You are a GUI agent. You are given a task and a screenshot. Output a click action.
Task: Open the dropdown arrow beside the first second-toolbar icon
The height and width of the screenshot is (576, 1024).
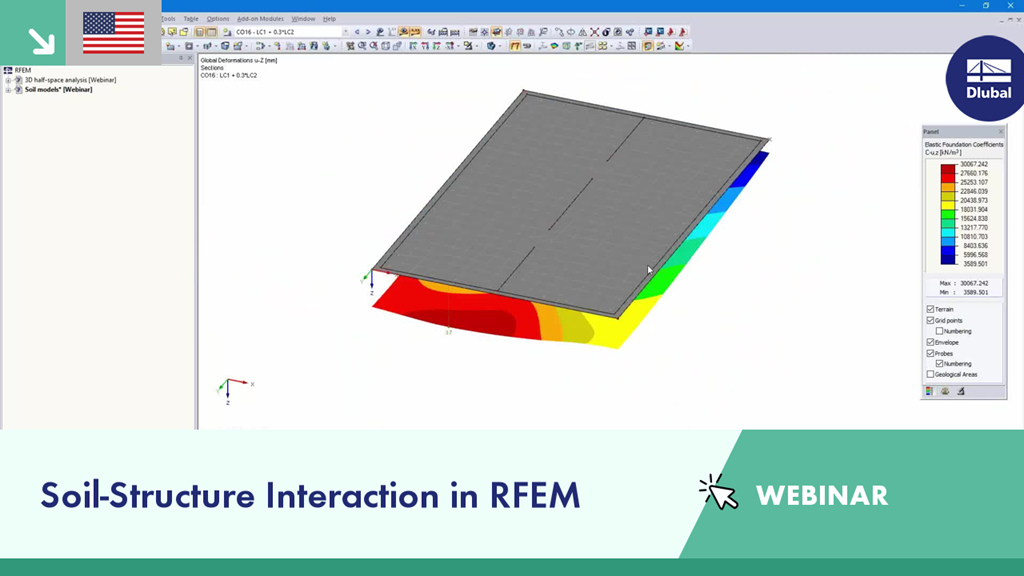179,46
